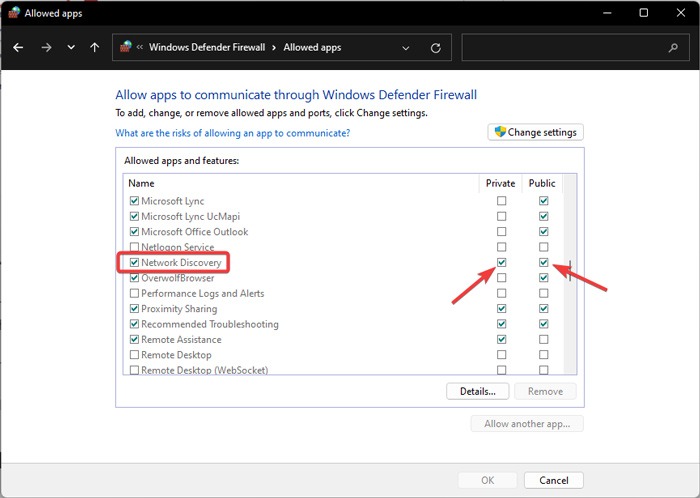Maximize the Allowed apps window
This screenshot has width=700, height=498.
643,13
